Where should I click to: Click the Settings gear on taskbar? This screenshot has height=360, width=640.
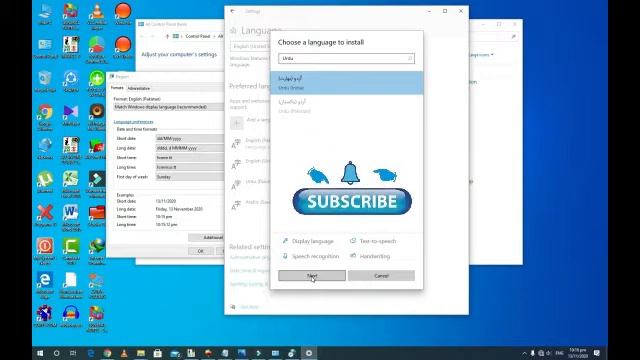pyautogui.click(x=309, y=353)
